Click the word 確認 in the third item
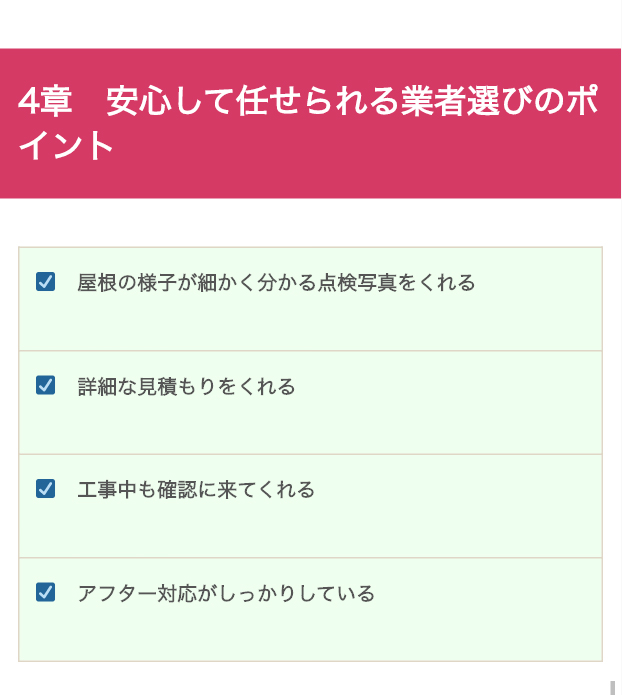This screenshot has height=695, width=622. [177, 489]
